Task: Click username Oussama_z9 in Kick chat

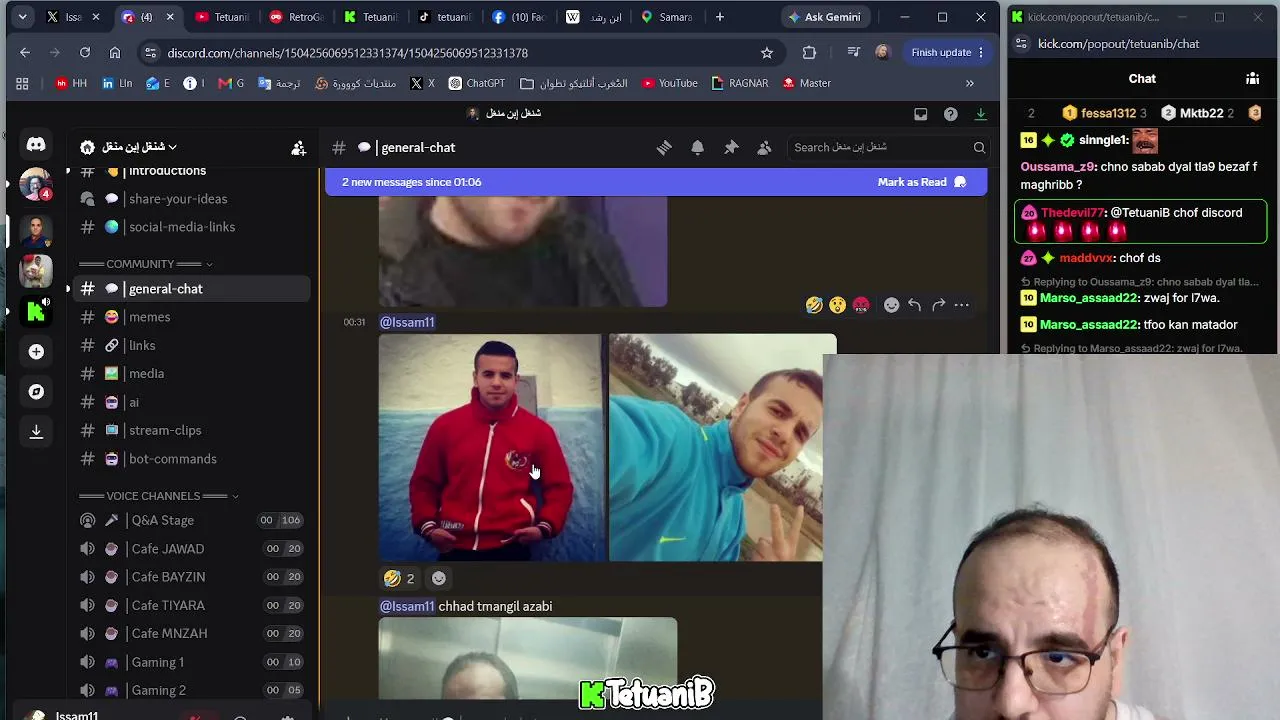Action: [x=1058, y=167]
